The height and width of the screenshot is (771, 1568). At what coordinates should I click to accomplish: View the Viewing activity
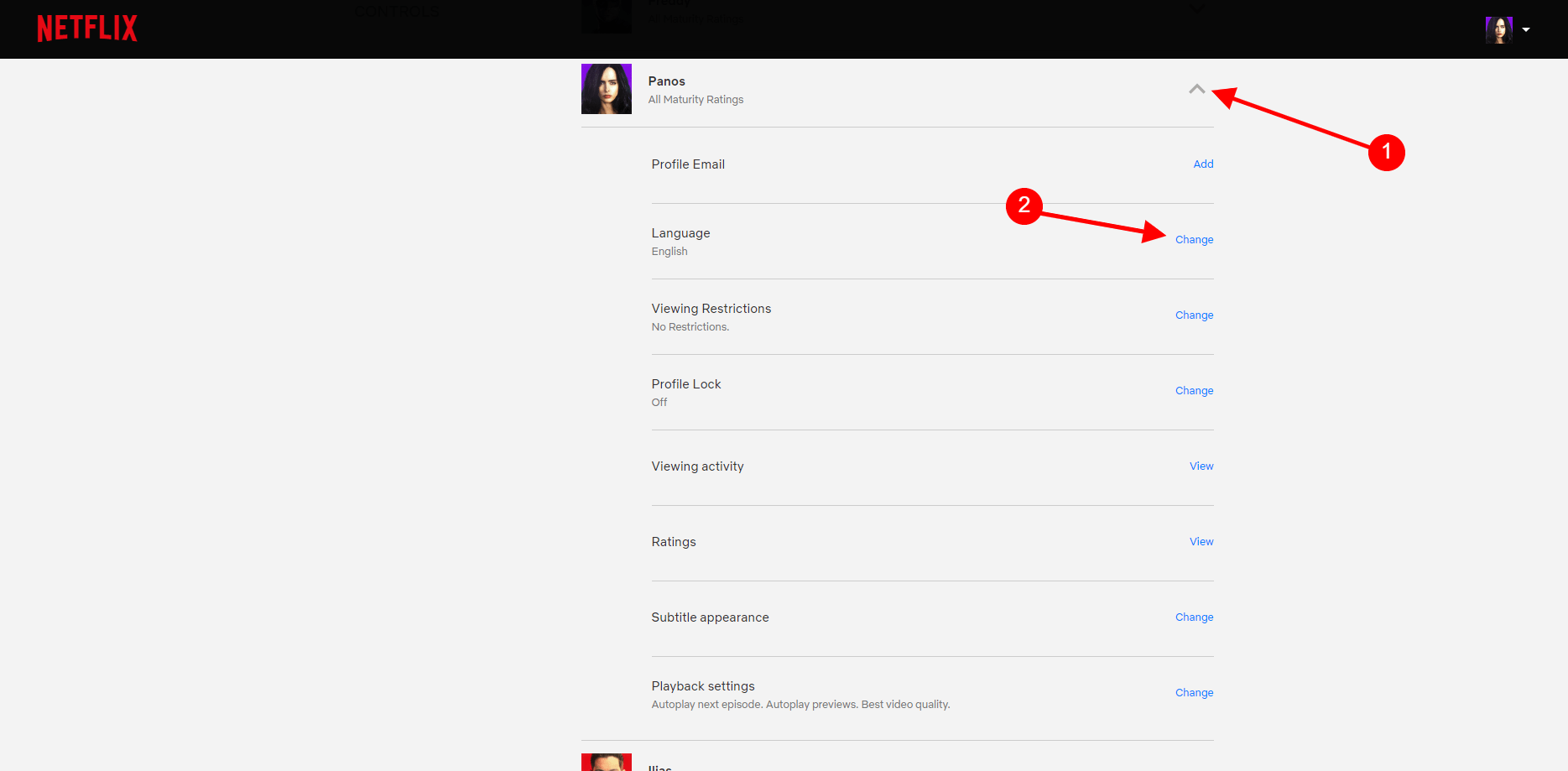point(1201,466)
